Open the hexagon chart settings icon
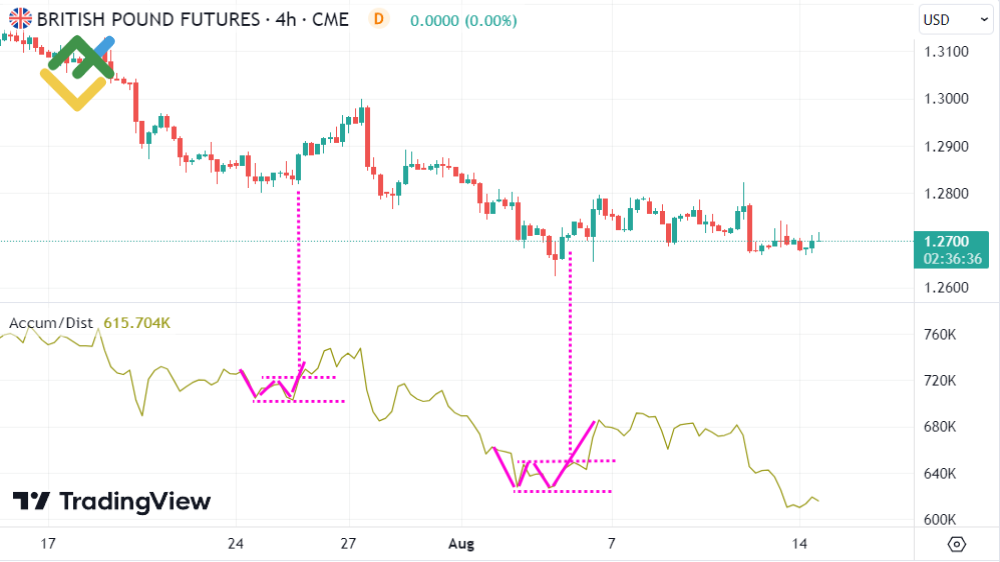 coord(957,544)
